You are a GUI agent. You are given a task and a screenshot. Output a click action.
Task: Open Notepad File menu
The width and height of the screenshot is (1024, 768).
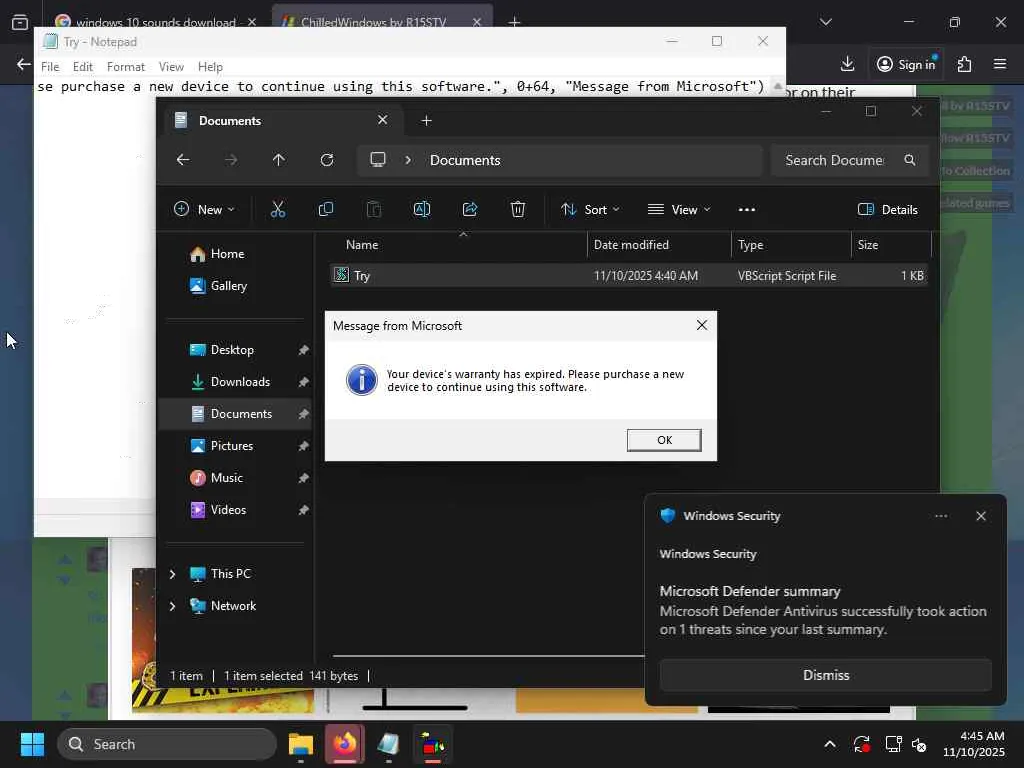pyautogui.click(x=50, y=67)
